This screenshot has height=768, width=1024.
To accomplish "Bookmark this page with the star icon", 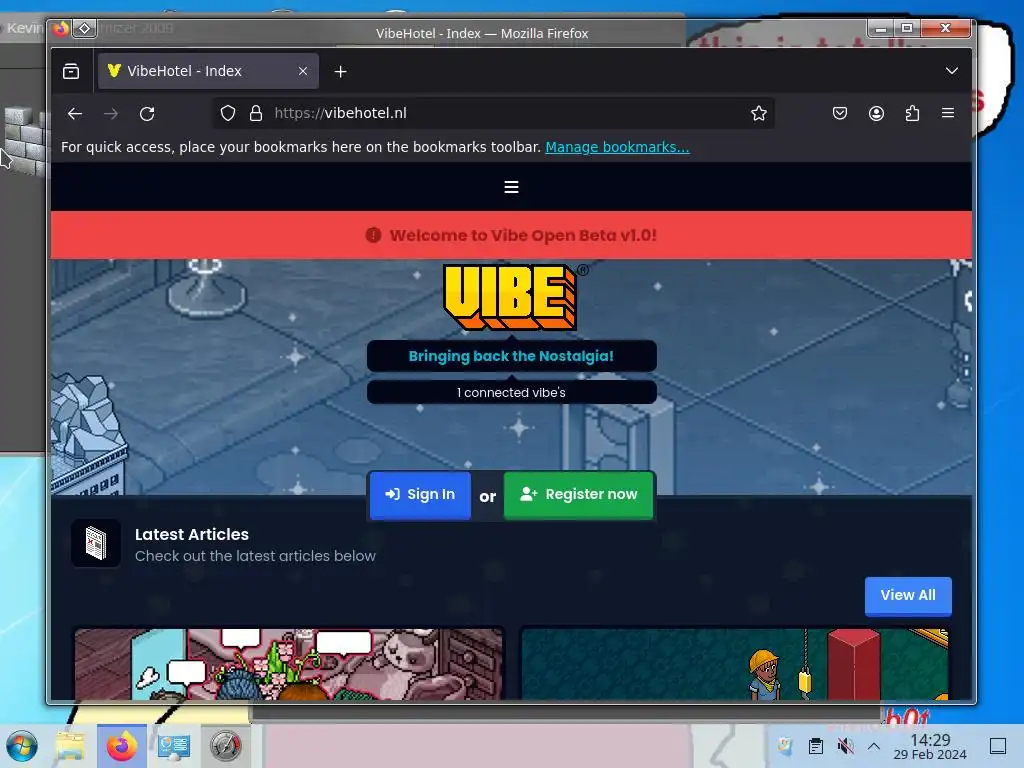I will (x=758, y=113).
